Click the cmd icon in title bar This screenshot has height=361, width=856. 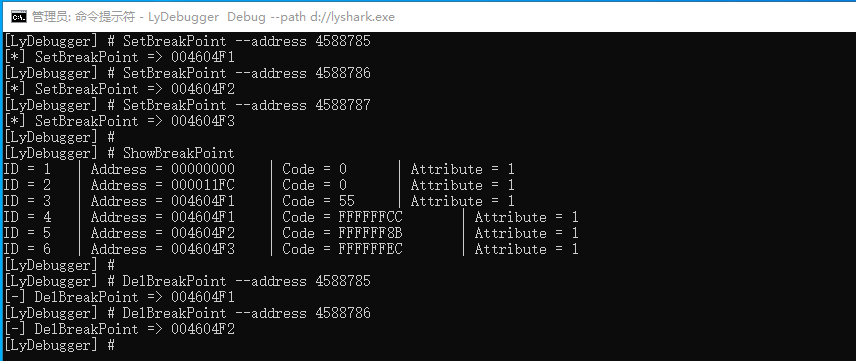[18, 16]
